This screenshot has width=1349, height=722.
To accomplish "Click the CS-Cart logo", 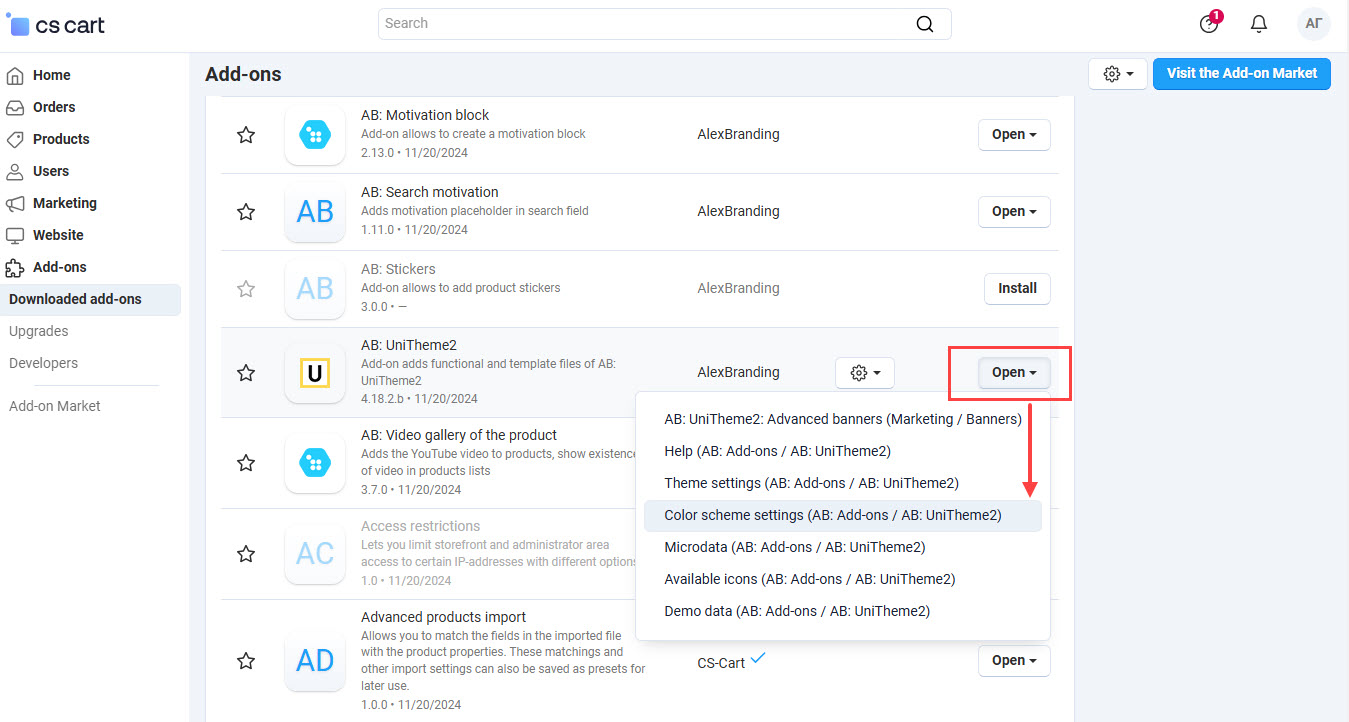I will [56, 25].
